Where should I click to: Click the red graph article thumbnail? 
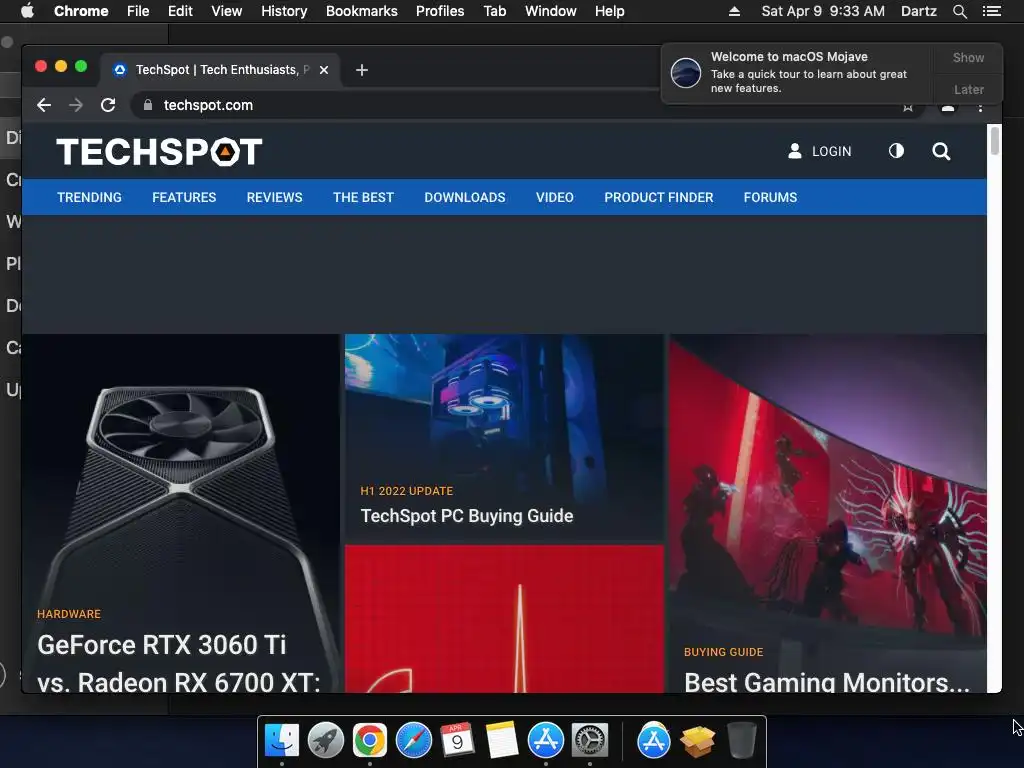(504, 619)
